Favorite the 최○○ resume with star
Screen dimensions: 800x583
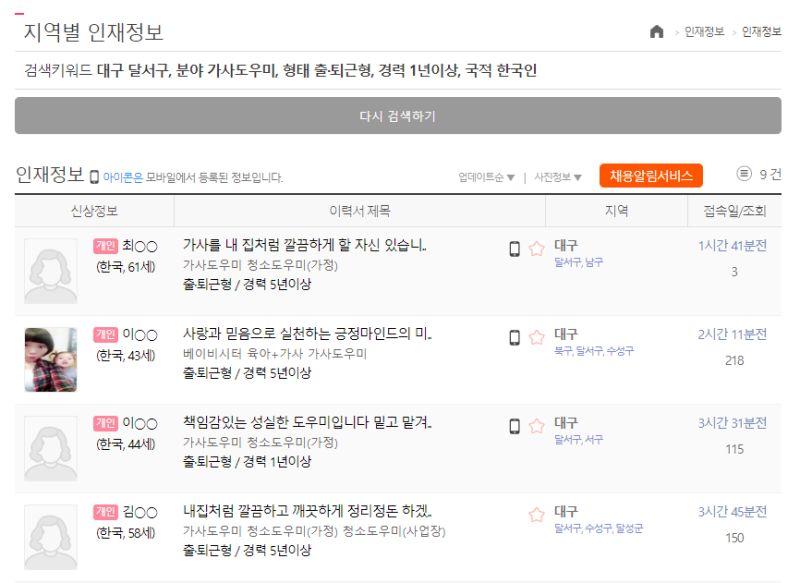coord(536,248)
